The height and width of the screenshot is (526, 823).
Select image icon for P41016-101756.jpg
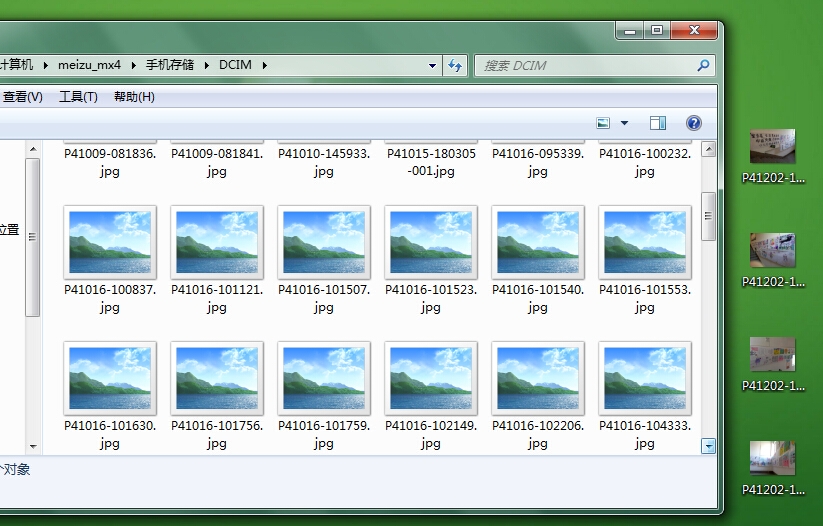[x=217, y=378]
